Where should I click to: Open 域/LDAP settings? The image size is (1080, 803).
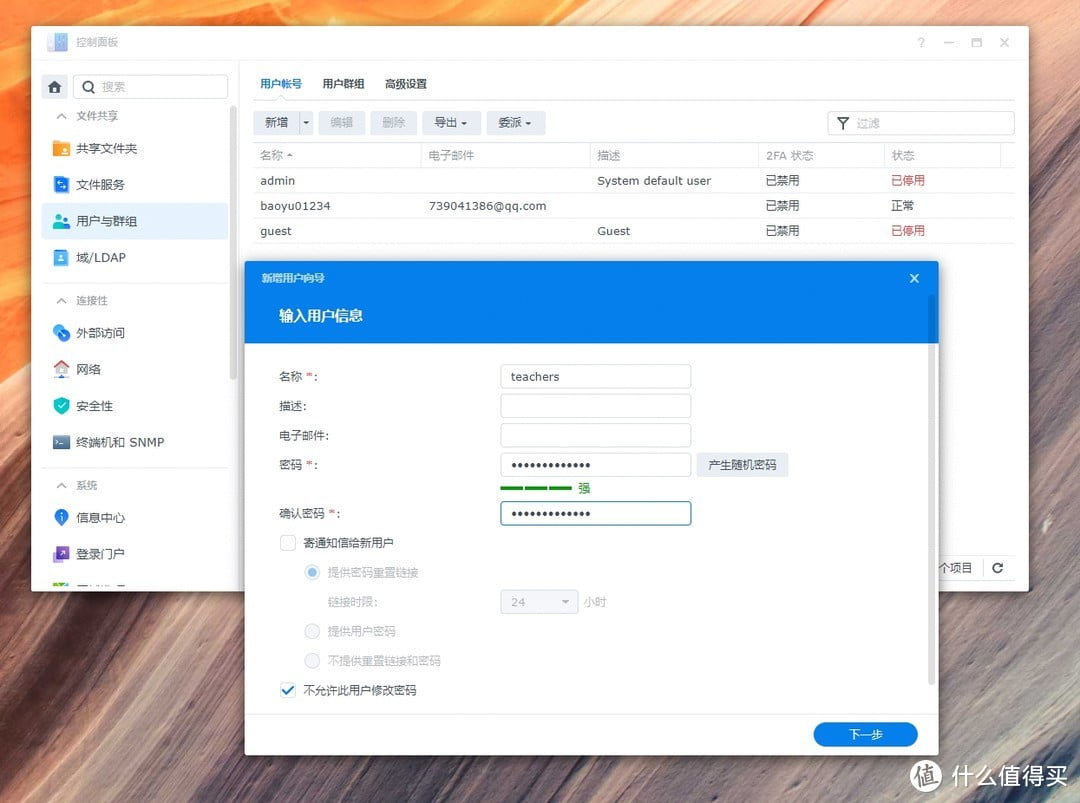(x=99, y=257)
